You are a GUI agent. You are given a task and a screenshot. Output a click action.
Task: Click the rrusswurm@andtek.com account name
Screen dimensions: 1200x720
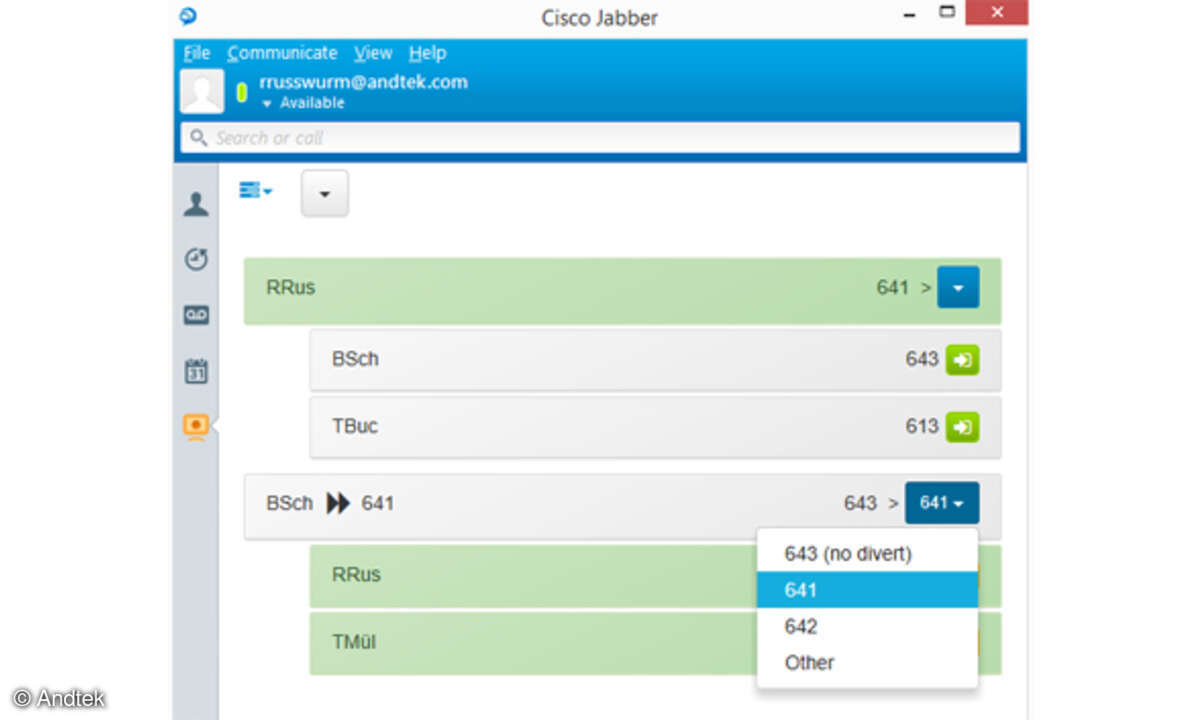click(363, 82)
